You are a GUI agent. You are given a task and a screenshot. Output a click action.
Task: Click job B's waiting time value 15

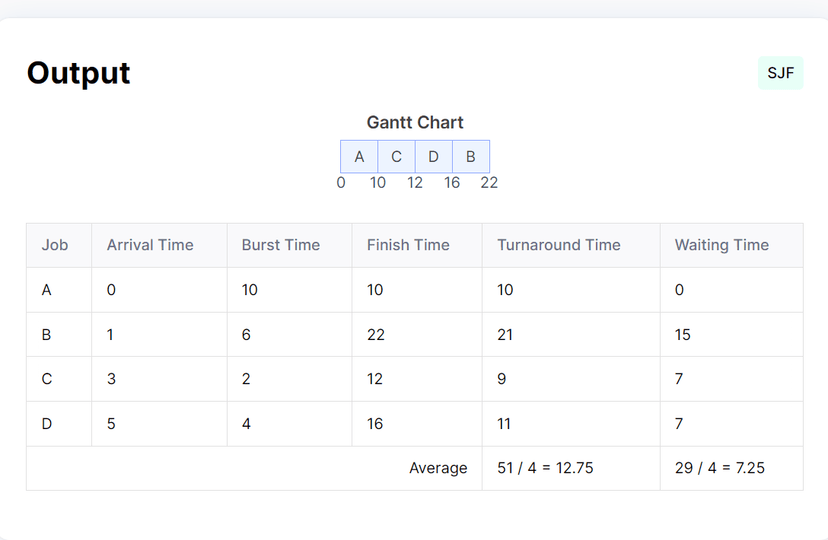(x=683, y=335)
